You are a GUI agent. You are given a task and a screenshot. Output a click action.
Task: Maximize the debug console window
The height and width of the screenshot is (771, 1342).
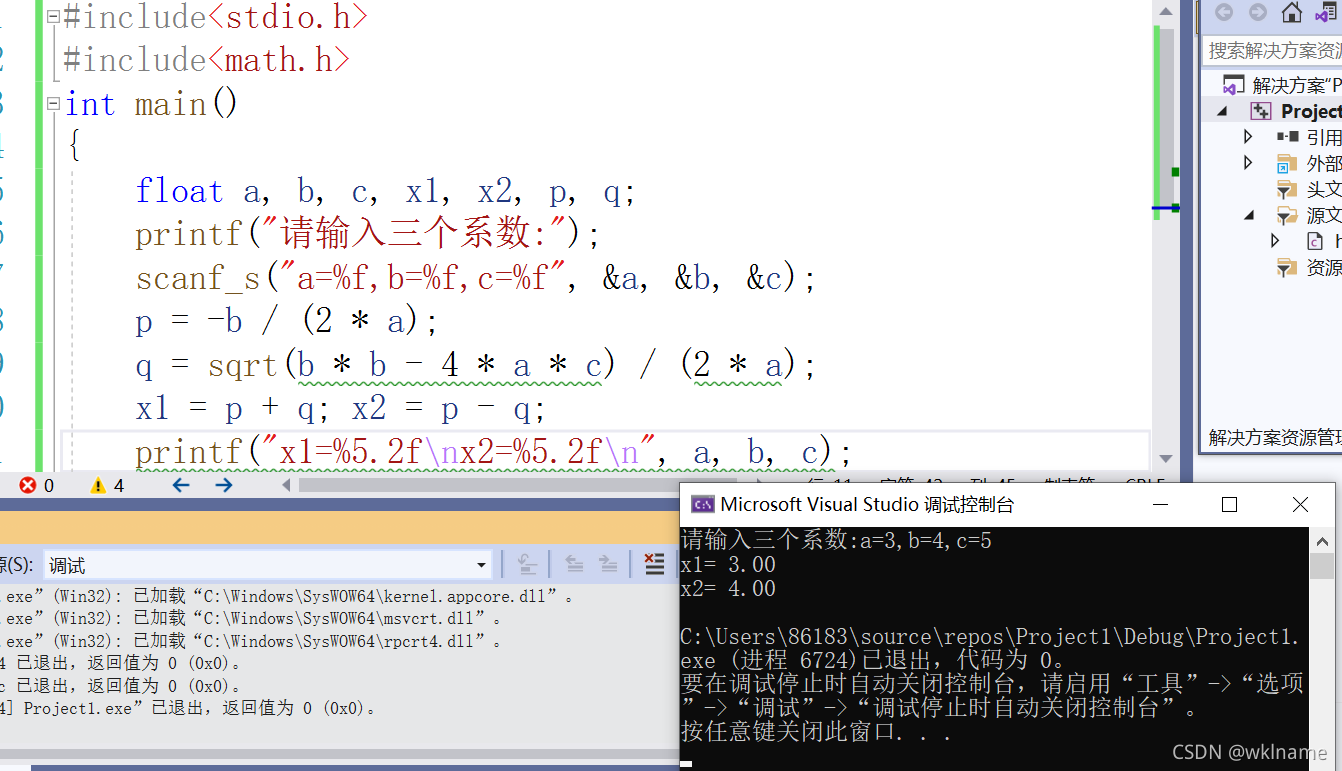(x=1230, y=505)
